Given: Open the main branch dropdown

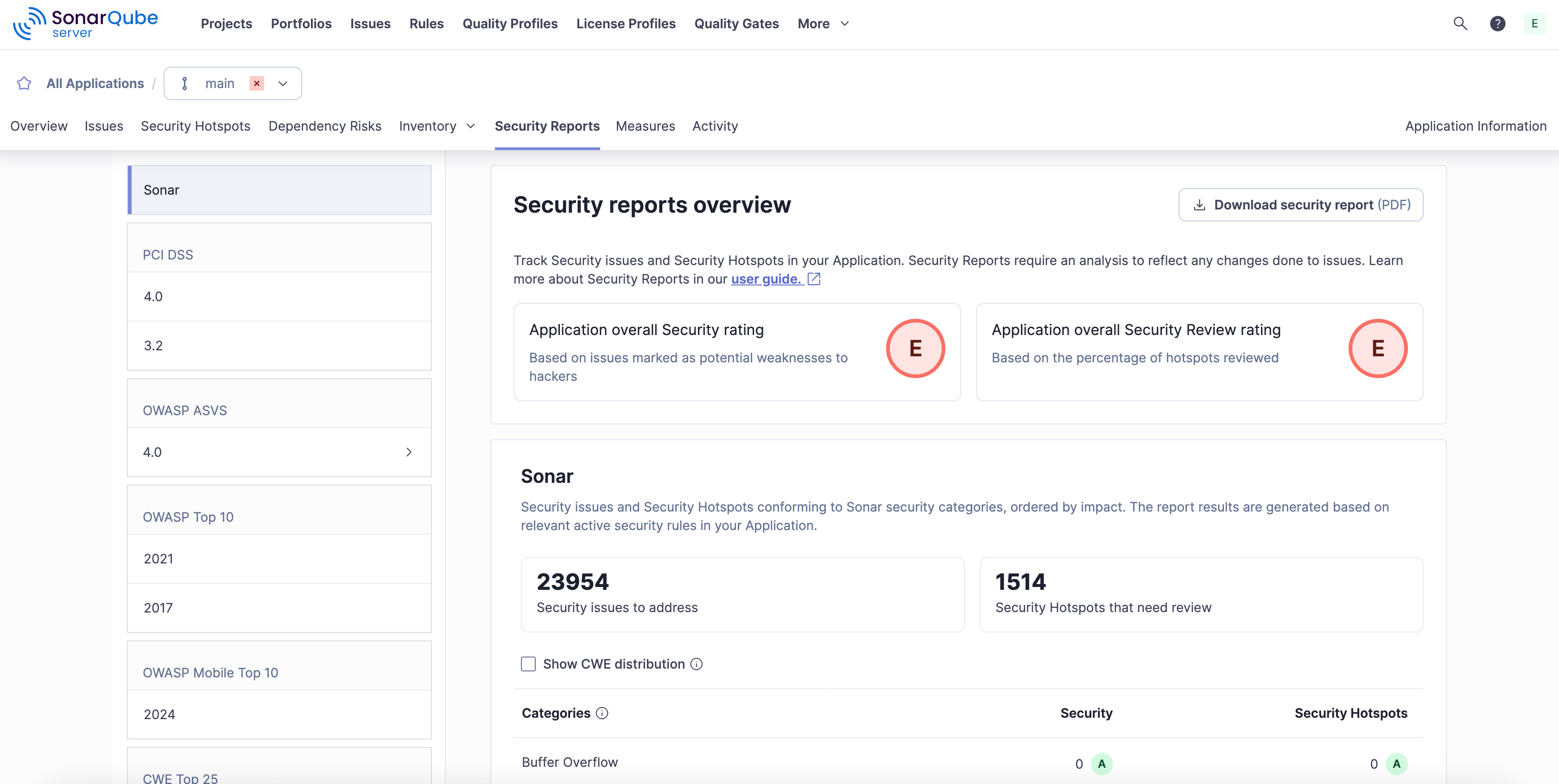Looking at the screenshot, I should pos(283,83).
